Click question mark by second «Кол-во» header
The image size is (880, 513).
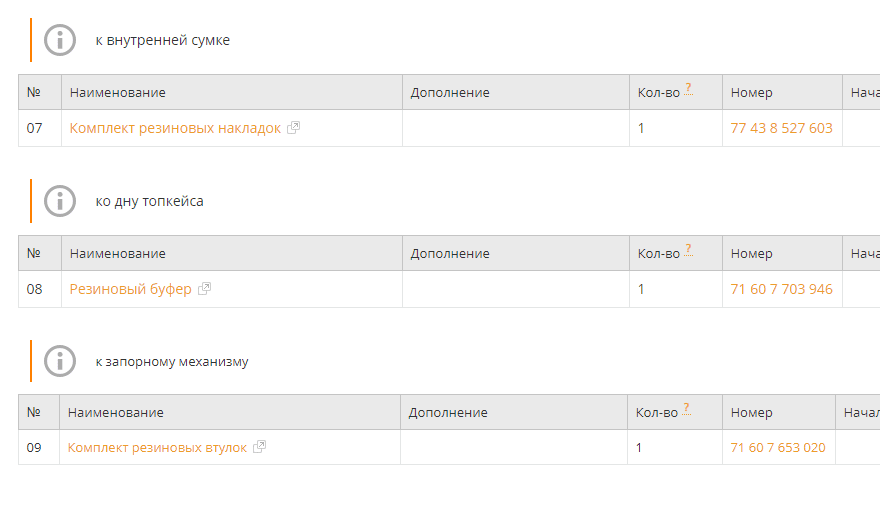tap(688, 250)
